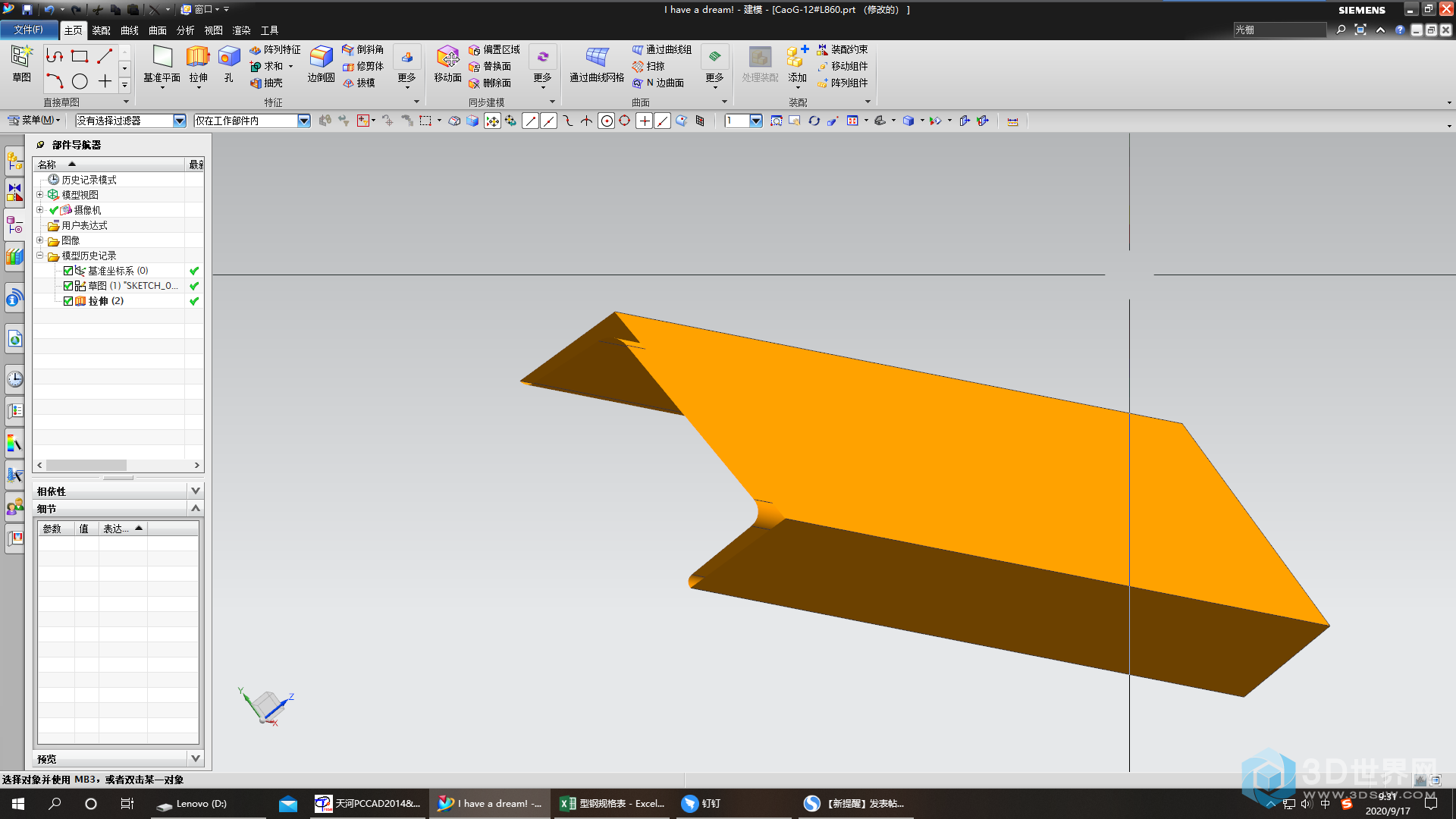Open the Constraint Navigator side tab

[x=14, y=192]
